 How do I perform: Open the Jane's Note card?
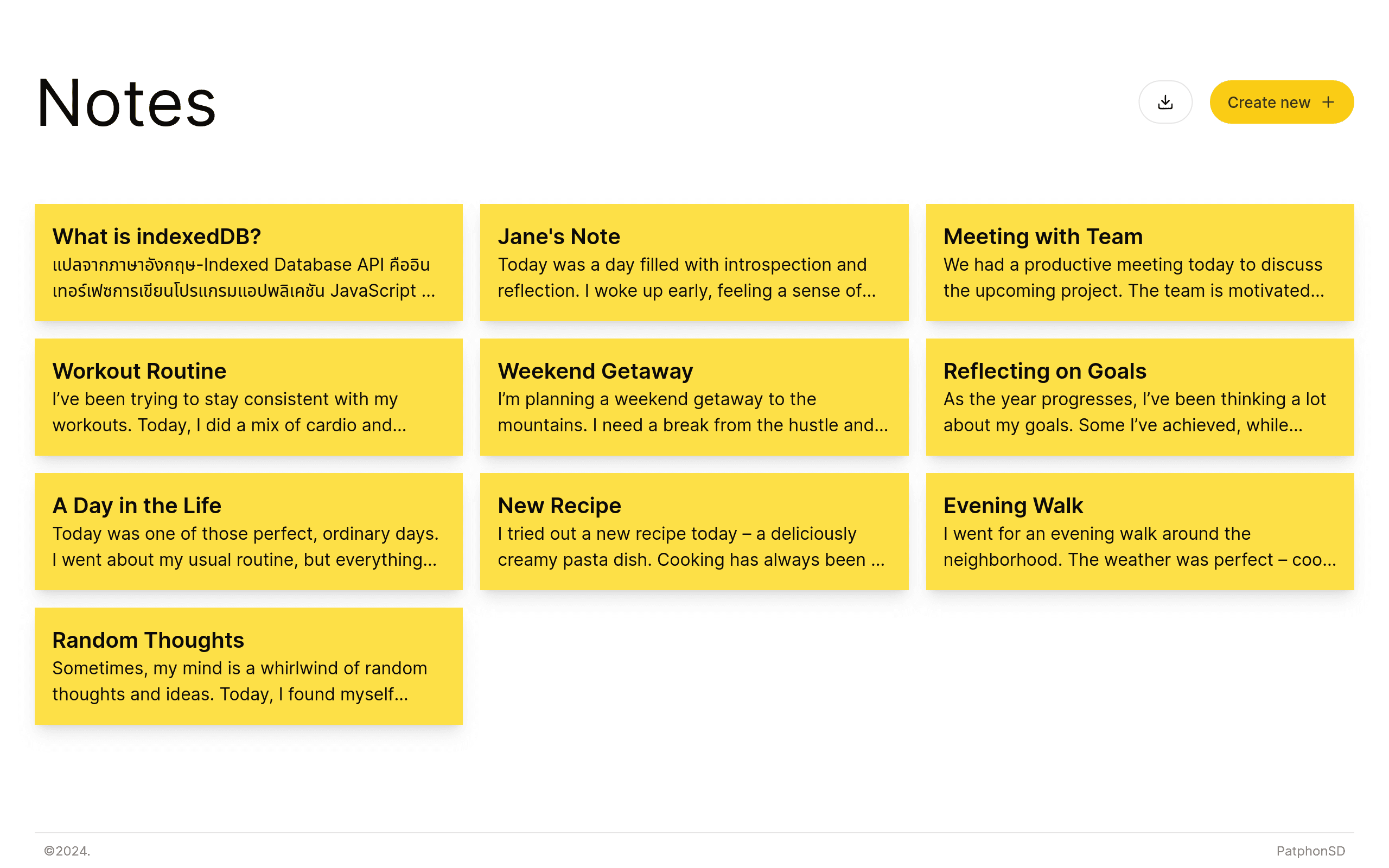[x=694, y=263]
